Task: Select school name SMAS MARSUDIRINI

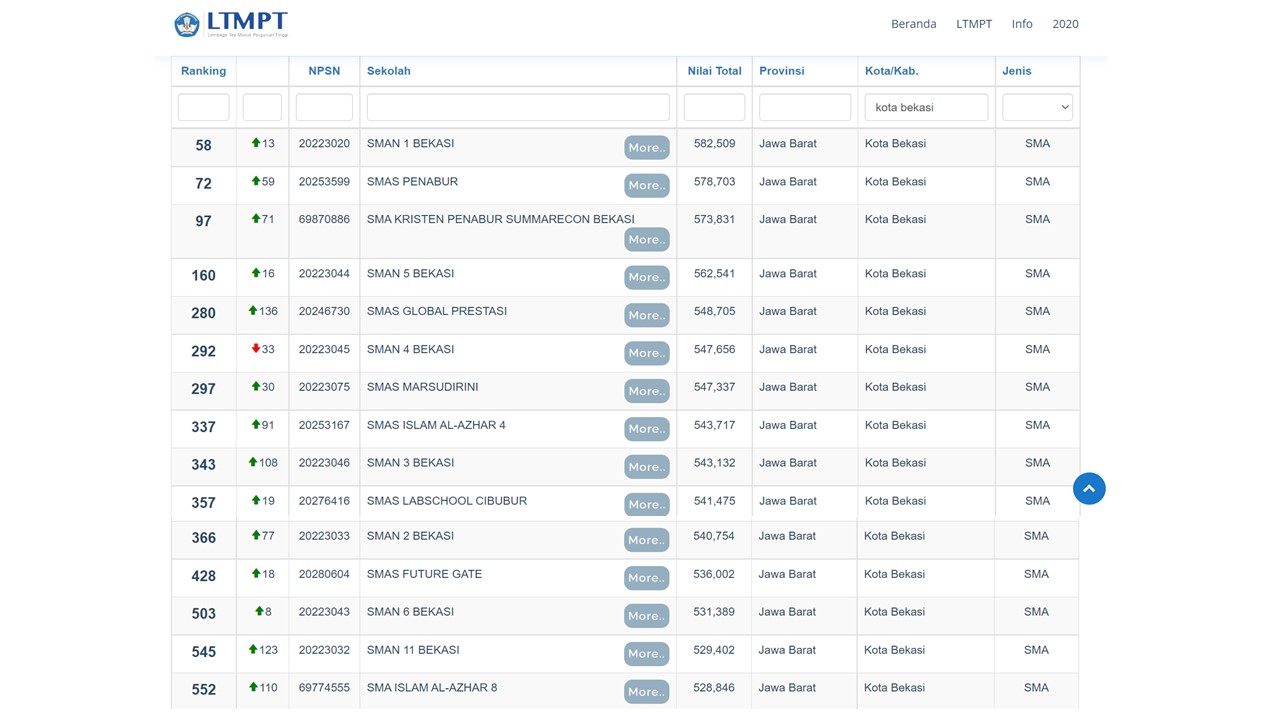Action: pyautogui.click(x=423, y=388)
